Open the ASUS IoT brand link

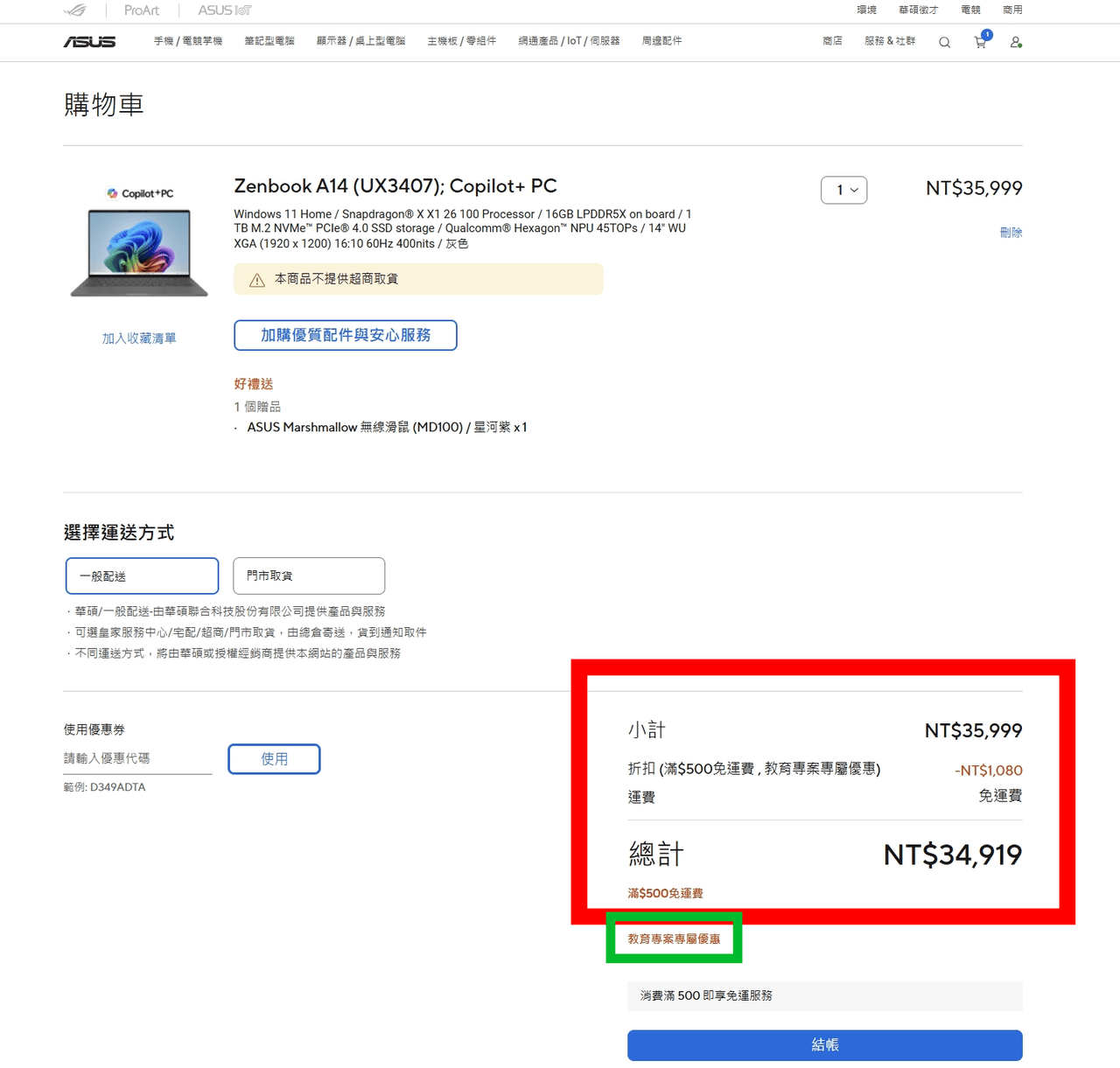pyautogui.click(x=224, y=10)
